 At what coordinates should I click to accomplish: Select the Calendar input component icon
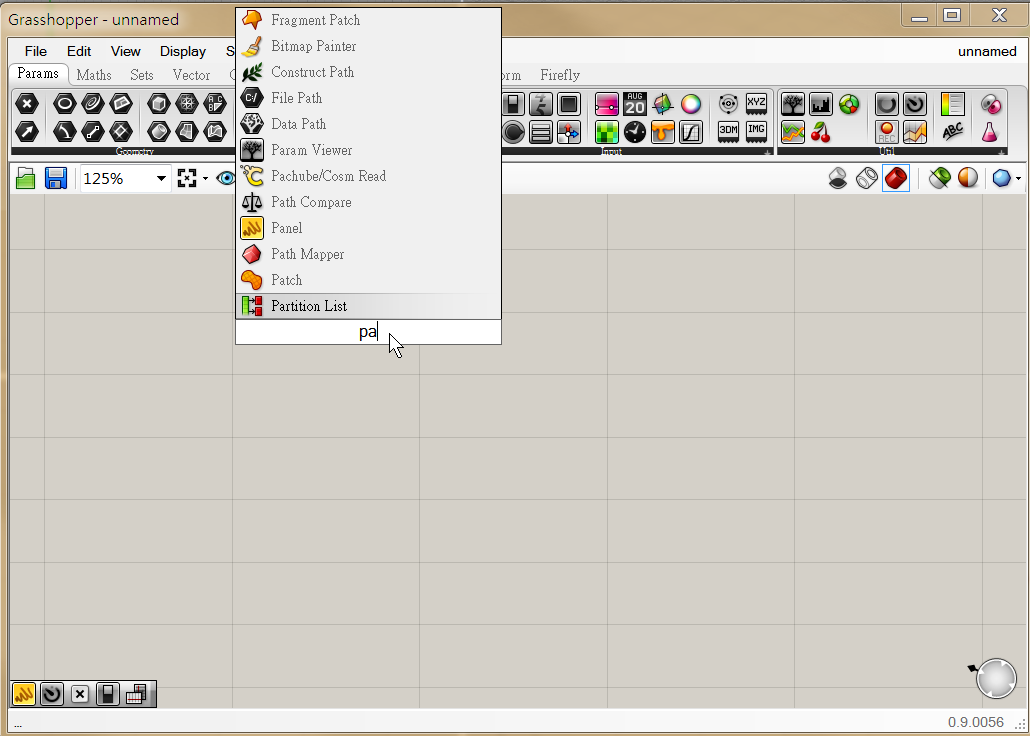pos(634,104)
